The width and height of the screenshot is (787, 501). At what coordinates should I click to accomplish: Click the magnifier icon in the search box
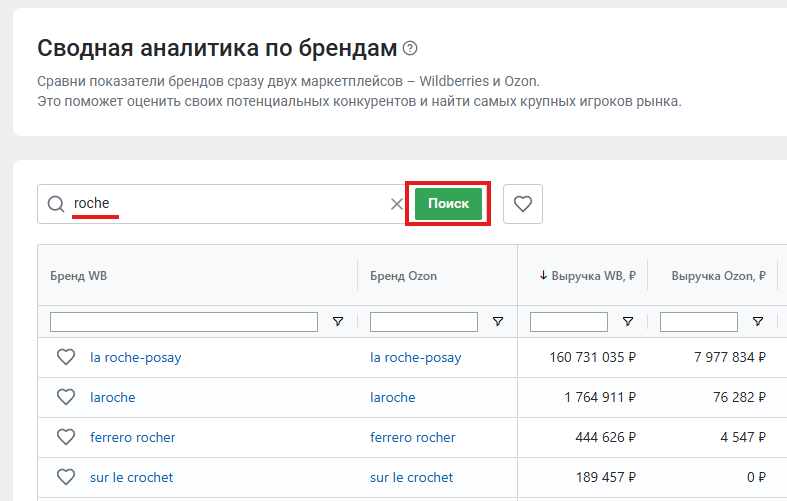[x=56, y=204]
